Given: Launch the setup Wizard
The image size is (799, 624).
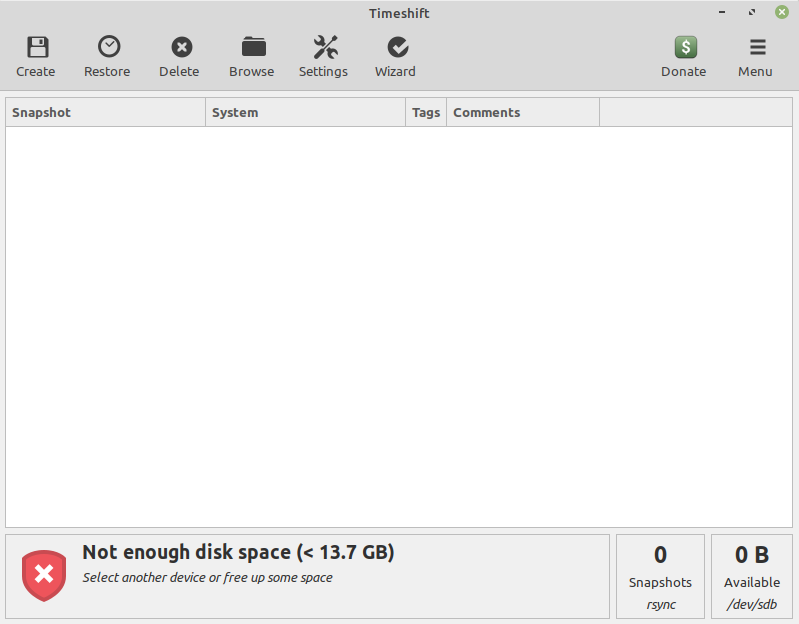Looking at the screenshot, I should (x=396, y=47).
